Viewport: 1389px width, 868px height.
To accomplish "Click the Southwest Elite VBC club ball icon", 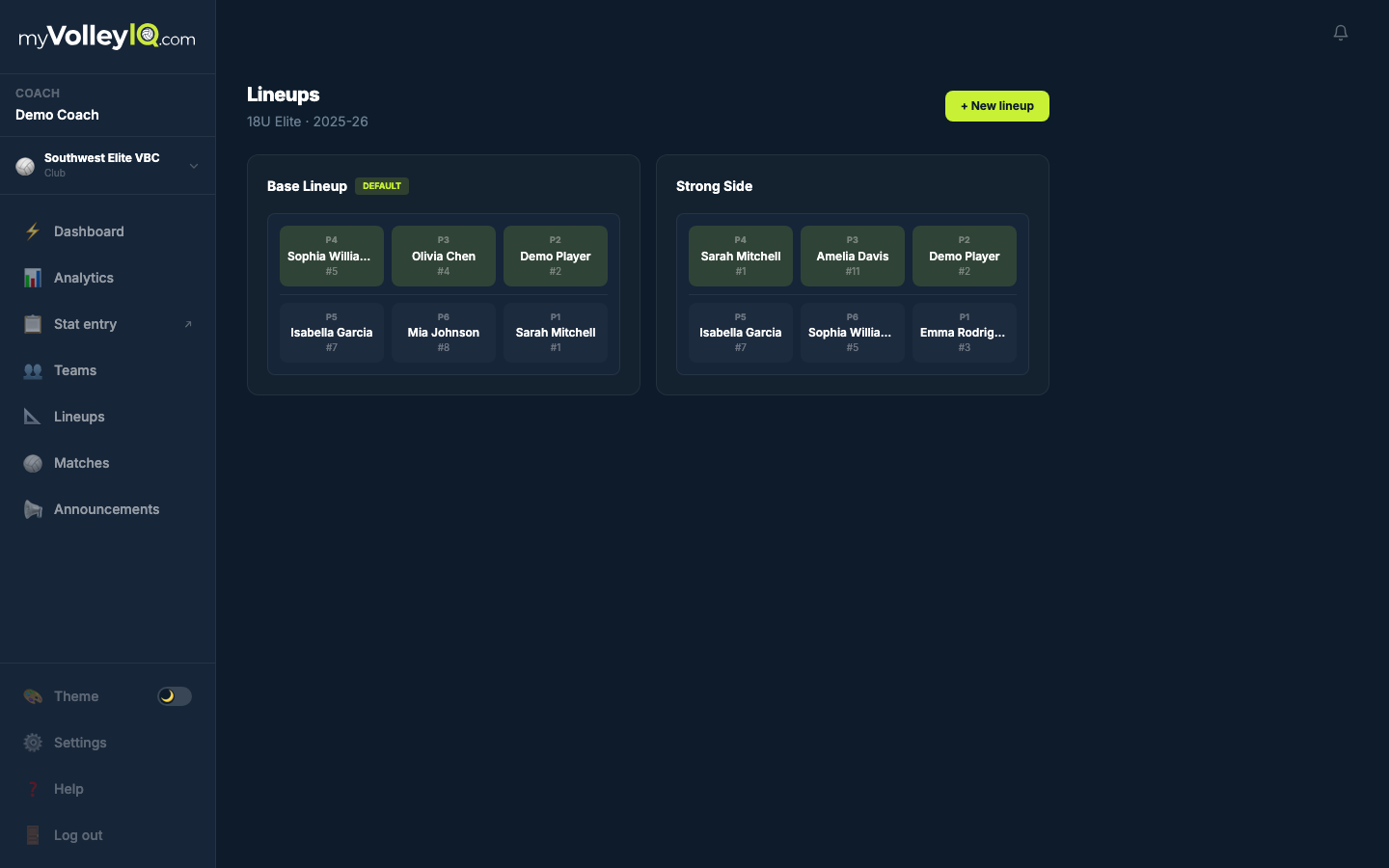I will pyautogui.click(x=25, y=166).
